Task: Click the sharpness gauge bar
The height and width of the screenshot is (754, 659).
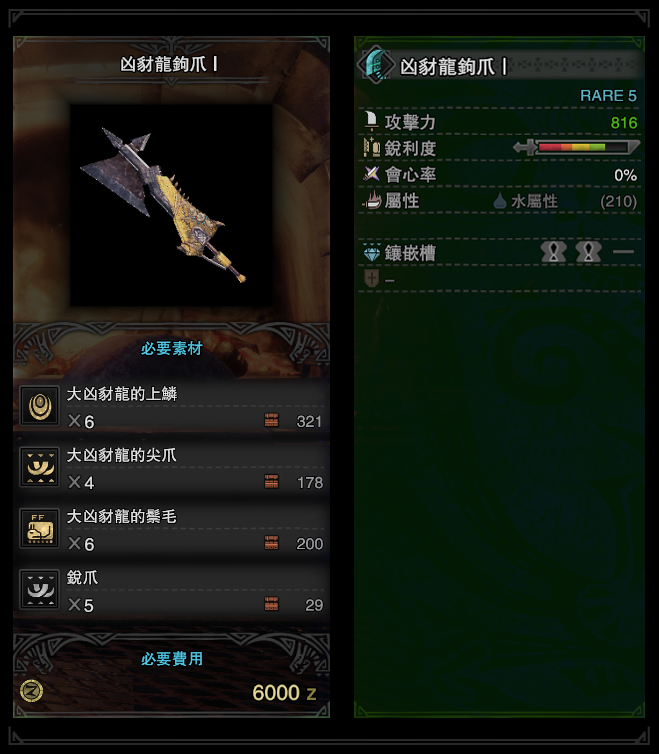Action: point(576,147)
